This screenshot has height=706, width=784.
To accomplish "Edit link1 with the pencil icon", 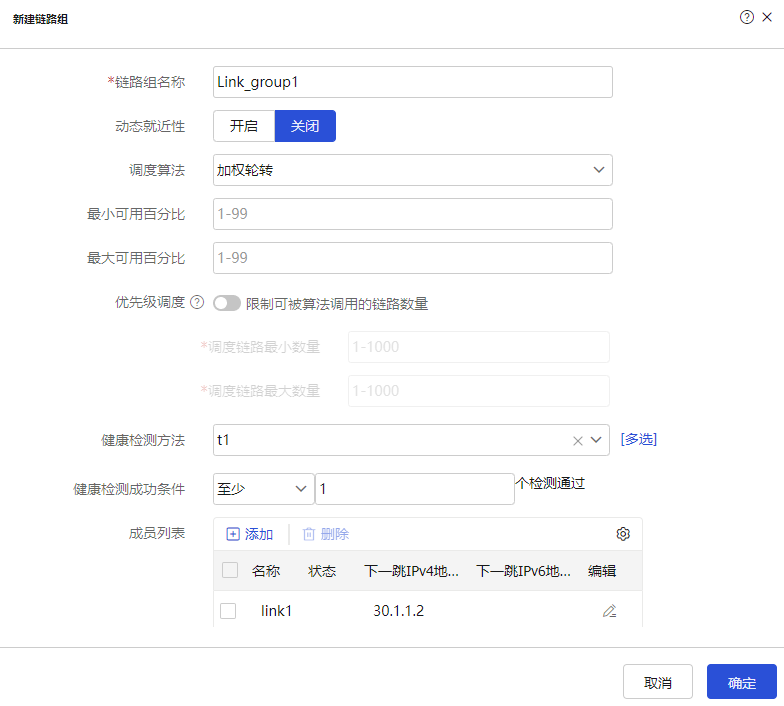I will click(x=609, y=611).
